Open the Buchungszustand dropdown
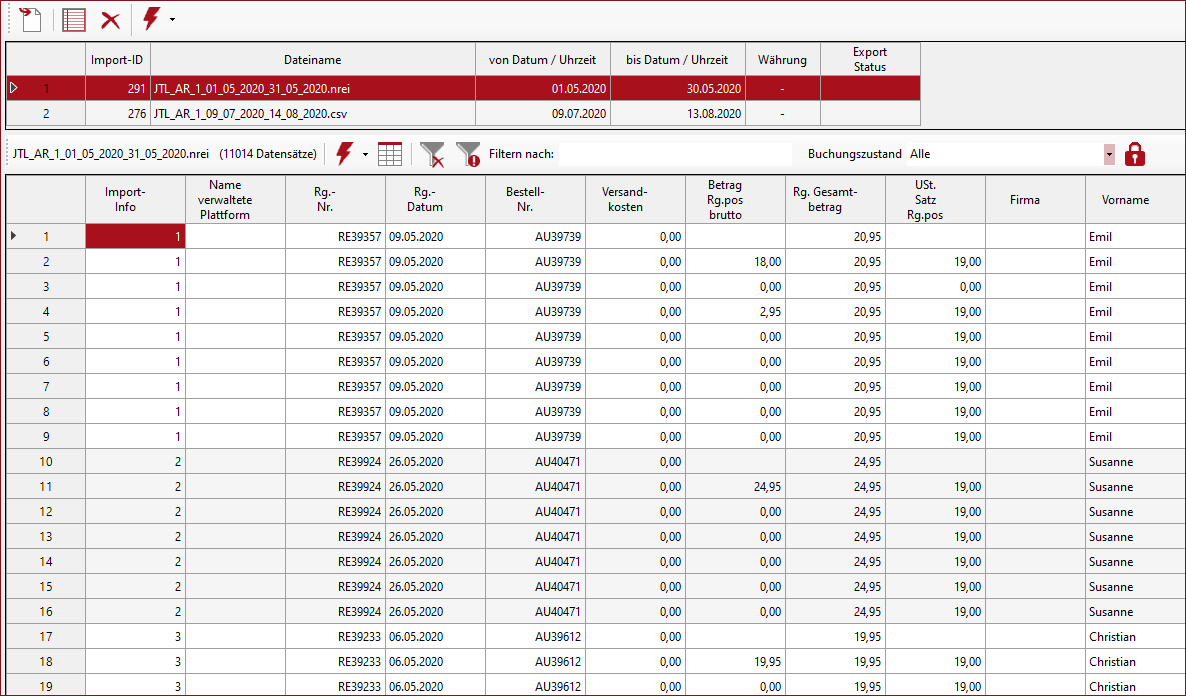 pos(1109,154)
